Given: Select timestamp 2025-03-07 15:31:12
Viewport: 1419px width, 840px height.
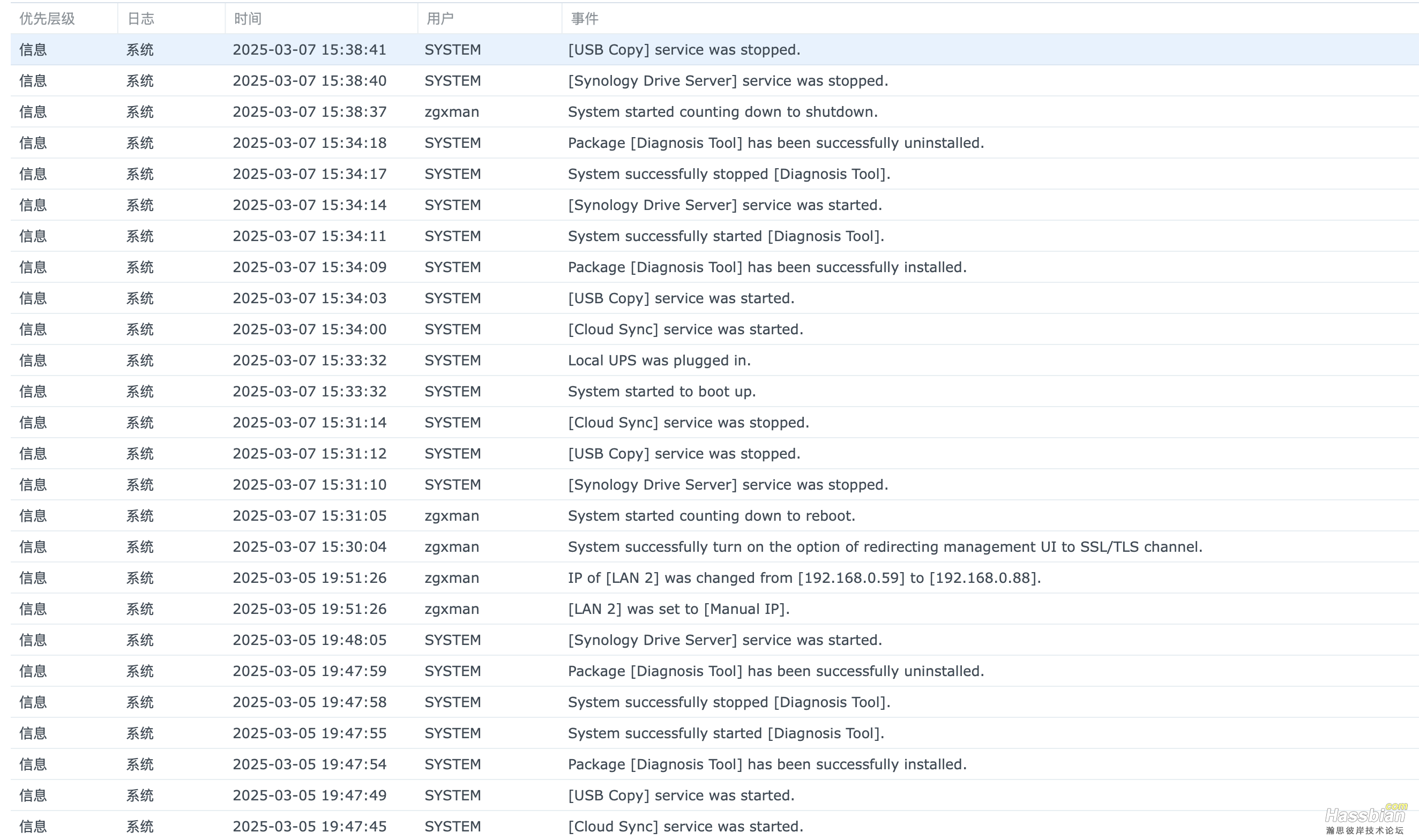Looking at the screenshot, I should point(309,454).
